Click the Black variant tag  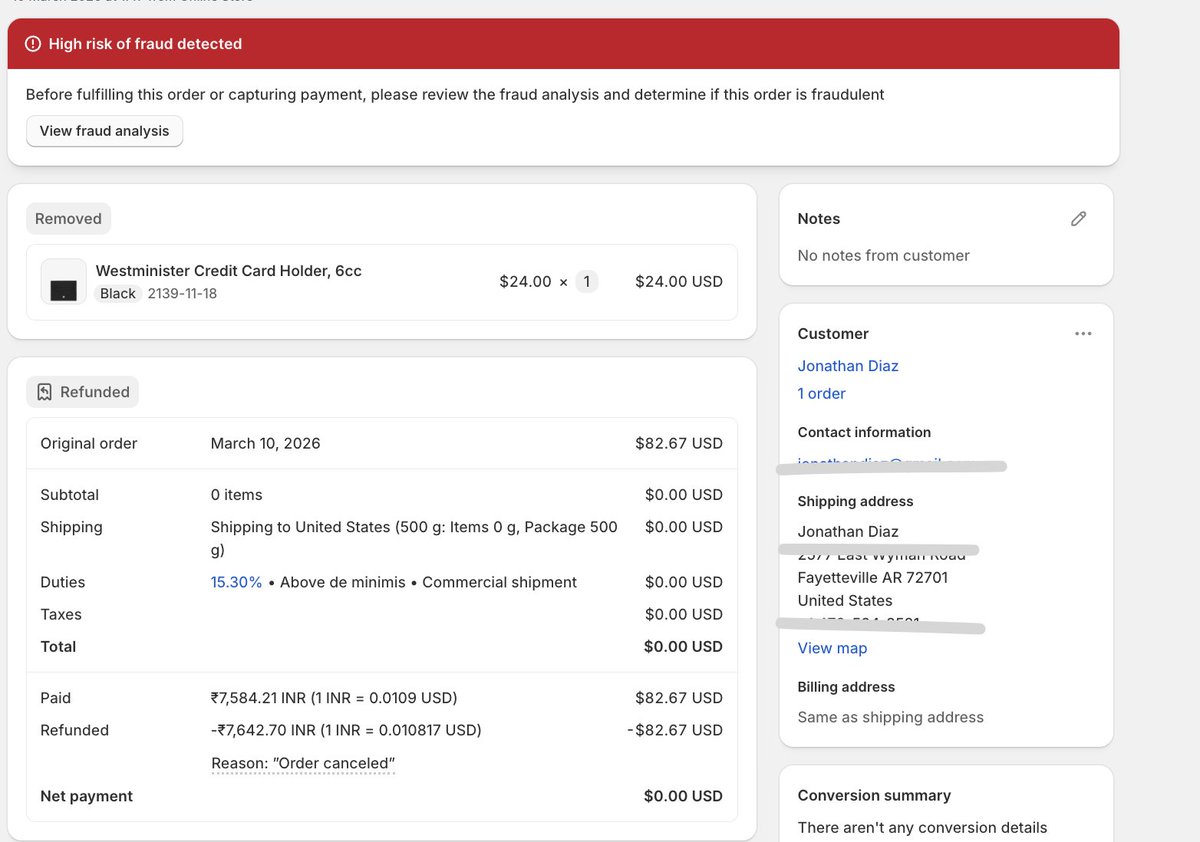(118, 294)
